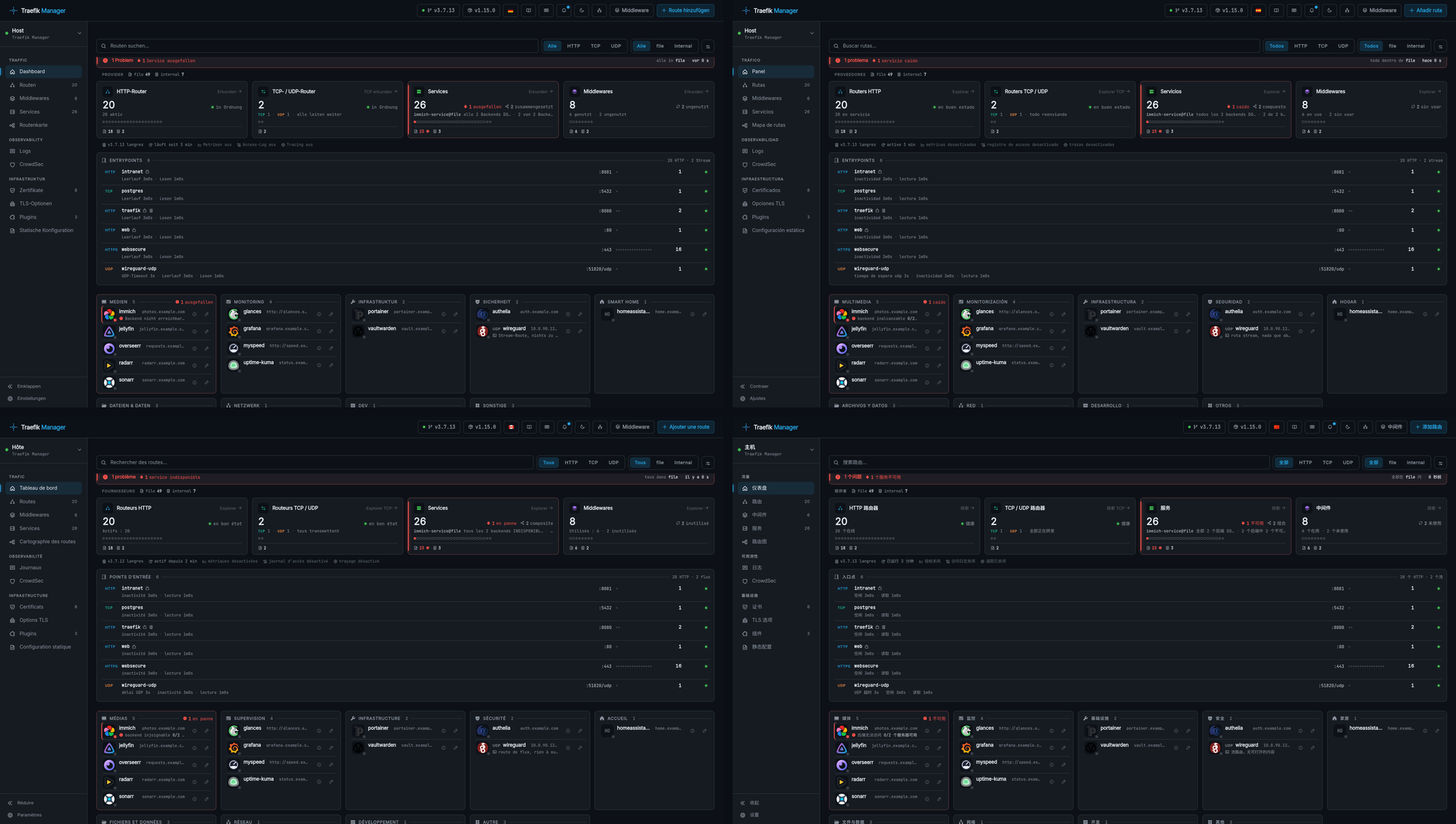Click the Route hinzufügen button
The height and width of the screenshot is (824, 1456).
point(686,11)
